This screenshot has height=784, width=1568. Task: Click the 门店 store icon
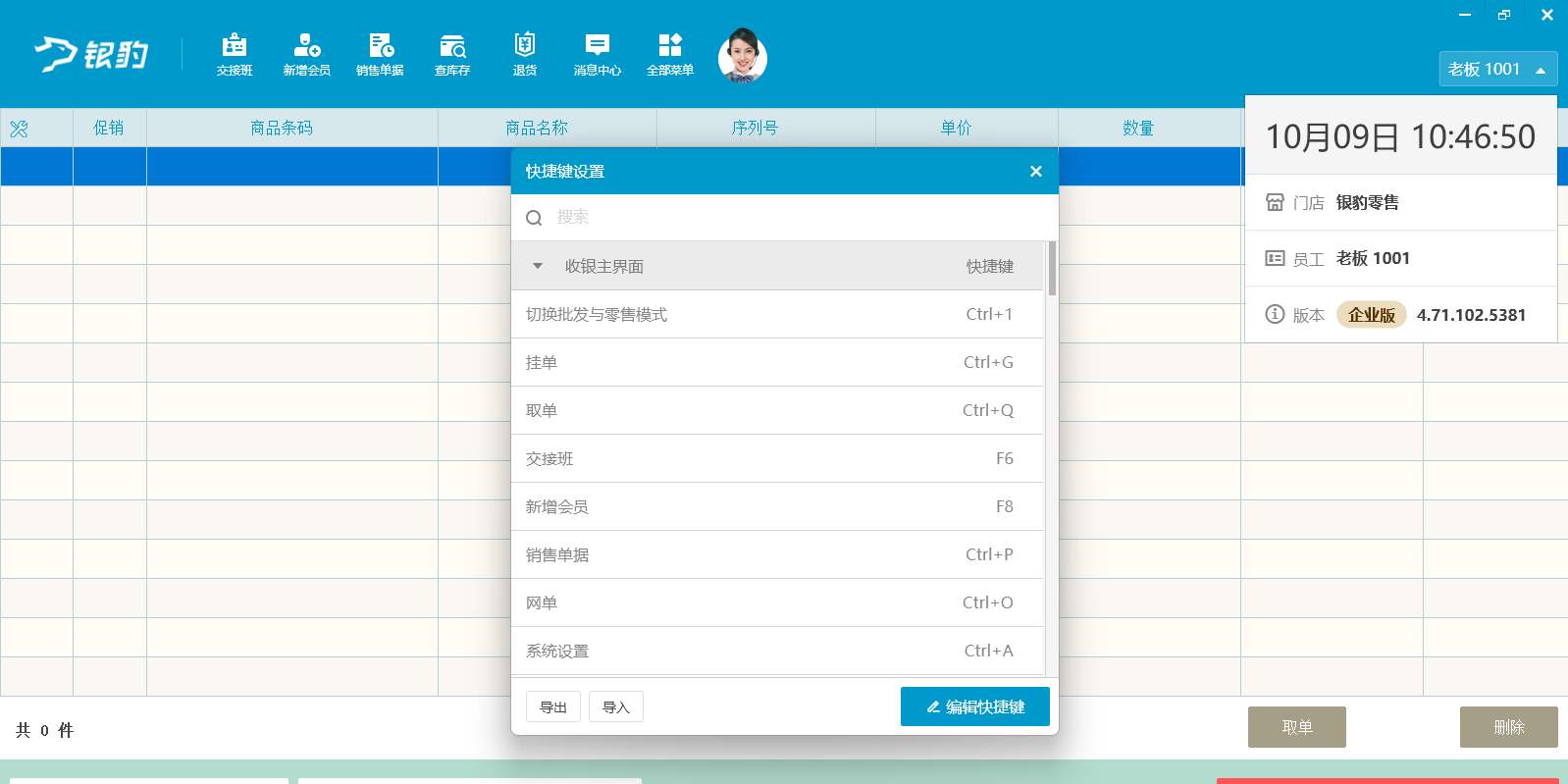tap(1275, 202)
